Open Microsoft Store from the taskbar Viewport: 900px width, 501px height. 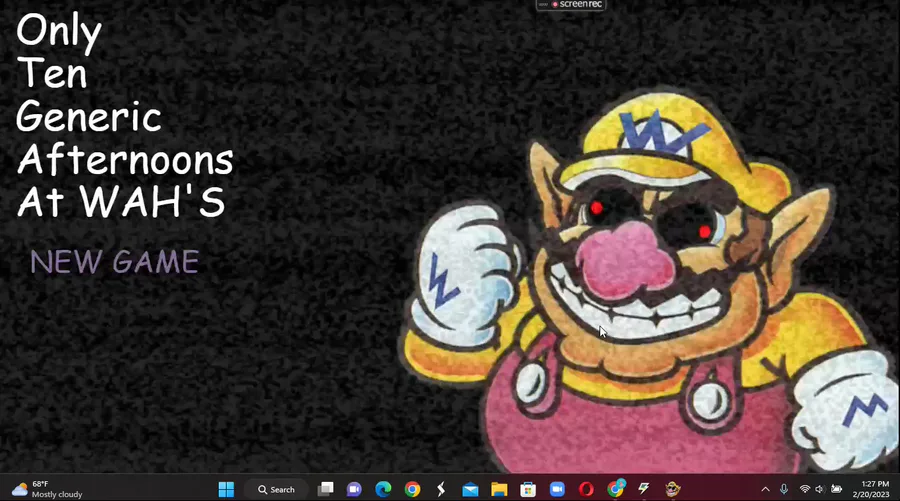pyautogui.click(x=528, y=490)
